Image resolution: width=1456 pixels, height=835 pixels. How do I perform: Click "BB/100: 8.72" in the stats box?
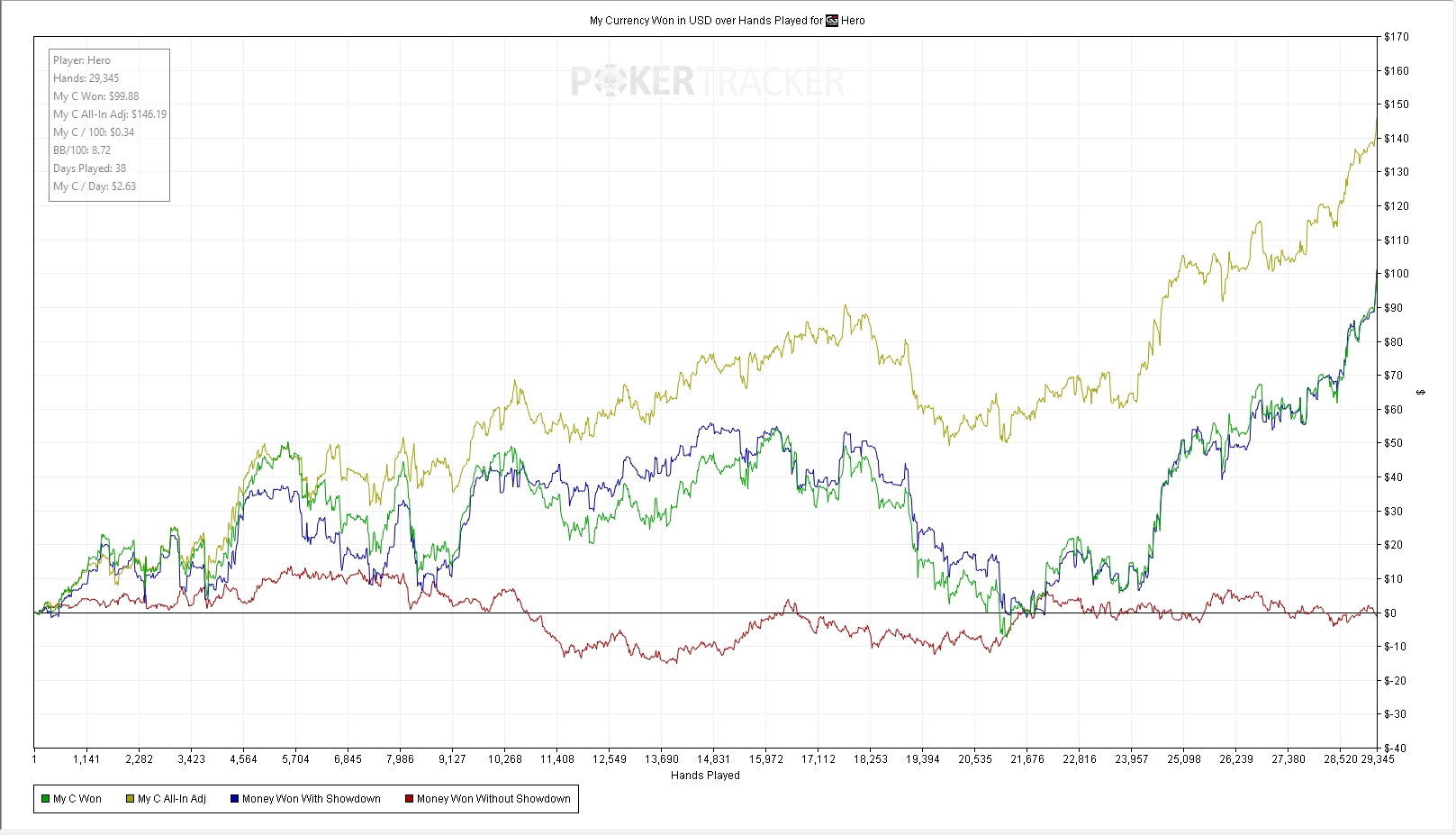pyautogui.click(x=82, y=150)
